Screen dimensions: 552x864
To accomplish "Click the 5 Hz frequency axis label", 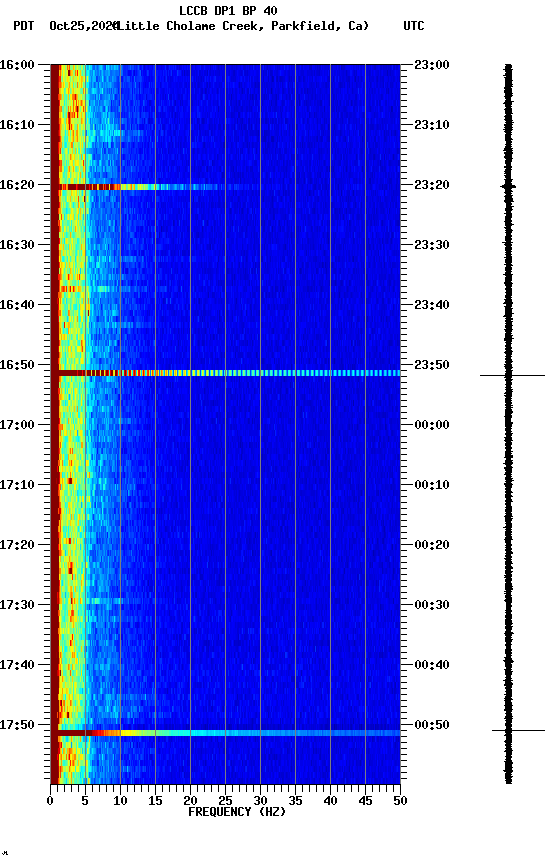I will coord(85,801).
